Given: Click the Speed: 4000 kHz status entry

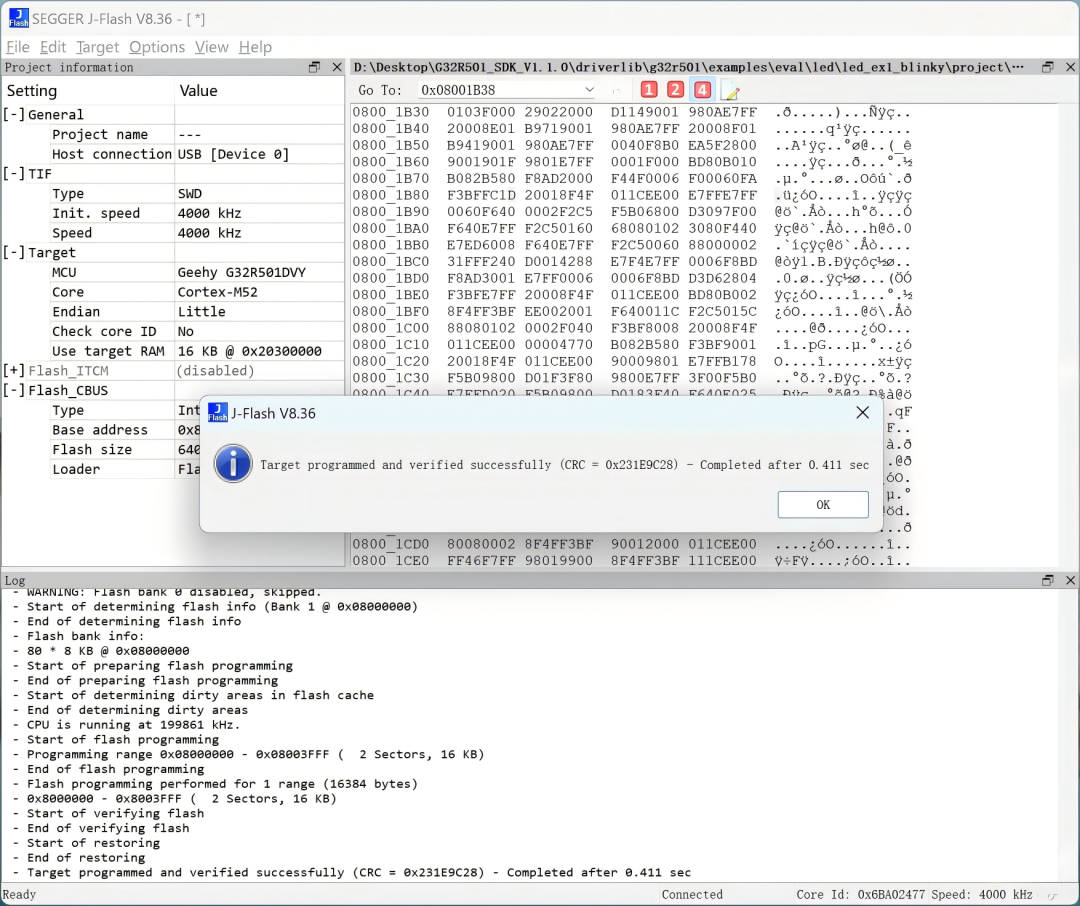Looking at the screenshot, I should 982,894.
